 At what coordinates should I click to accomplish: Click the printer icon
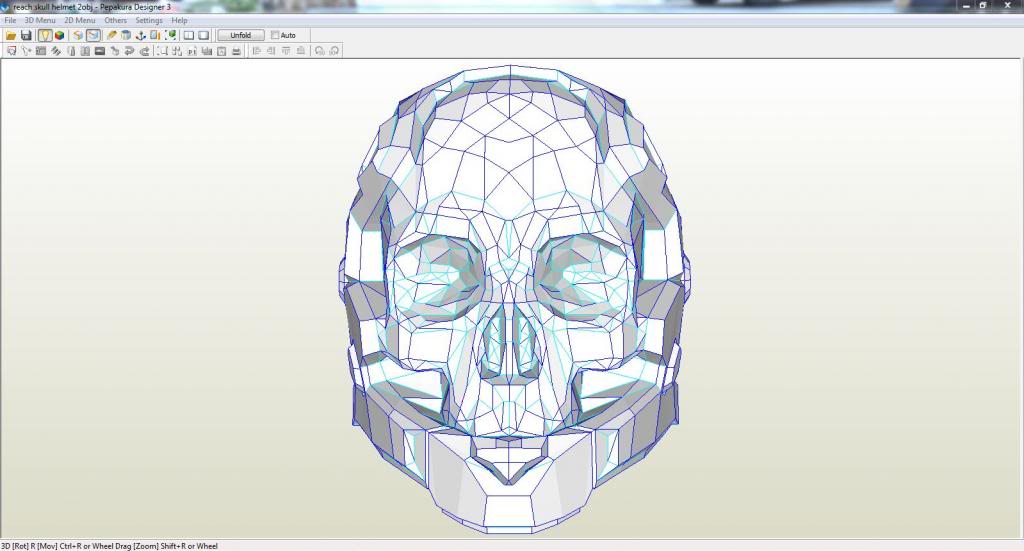pyautogui.click(x=236, y=51)
